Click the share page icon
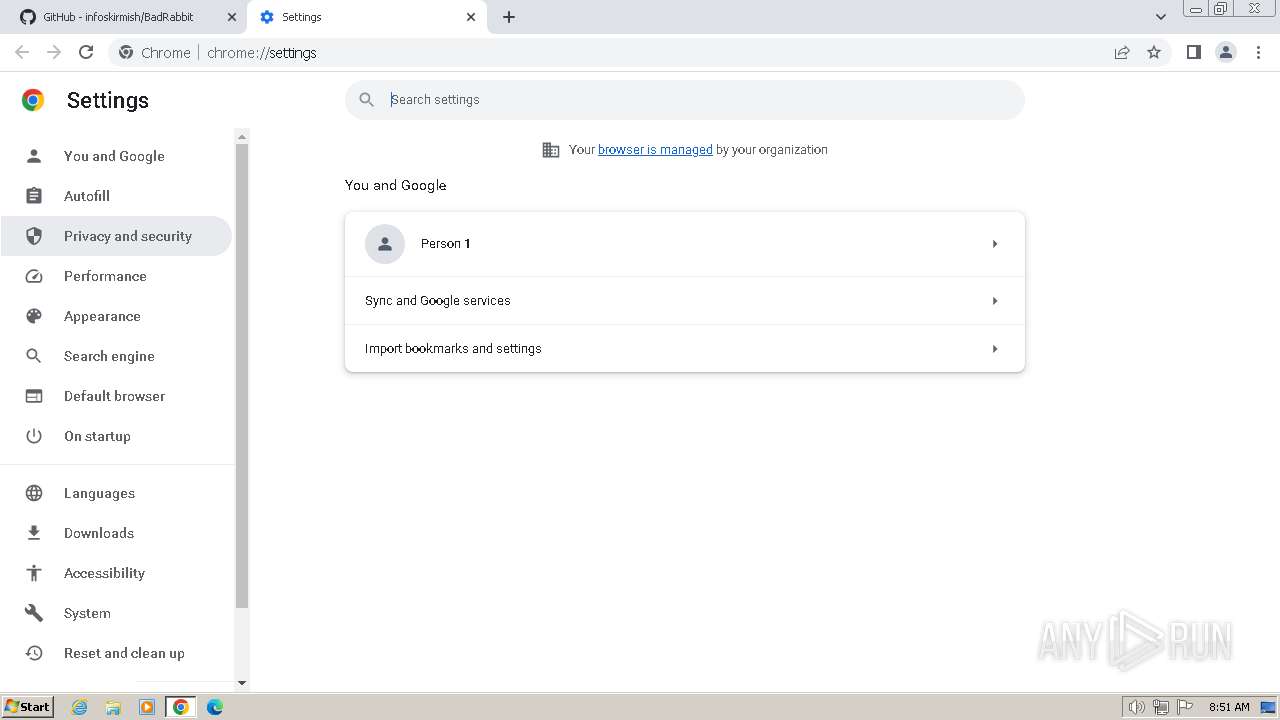This screenshot has height=720, width=1280. [1122, 52]
